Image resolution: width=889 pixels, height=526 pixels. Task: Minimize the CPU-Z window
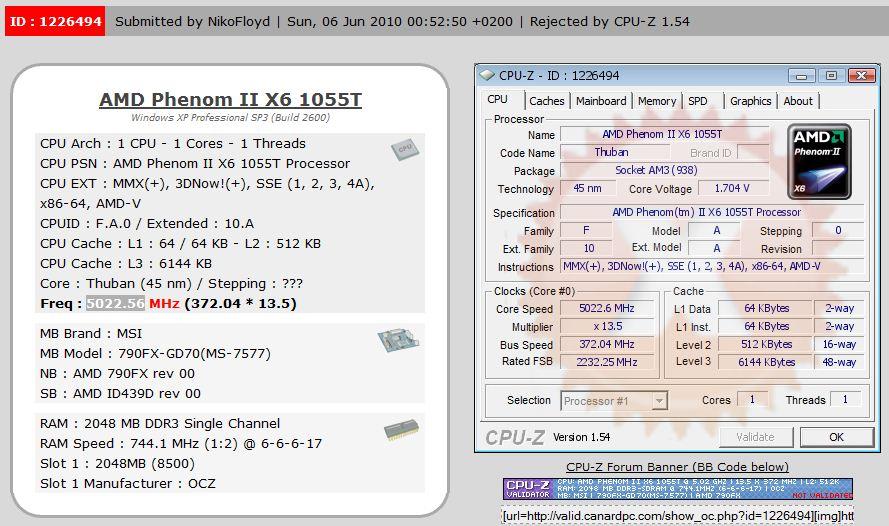click(x=802, y=76)
